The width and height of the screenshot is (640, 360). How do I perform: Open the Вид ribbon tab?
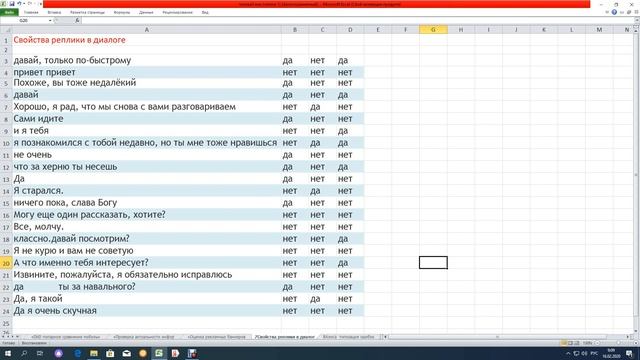pos(205,12)
